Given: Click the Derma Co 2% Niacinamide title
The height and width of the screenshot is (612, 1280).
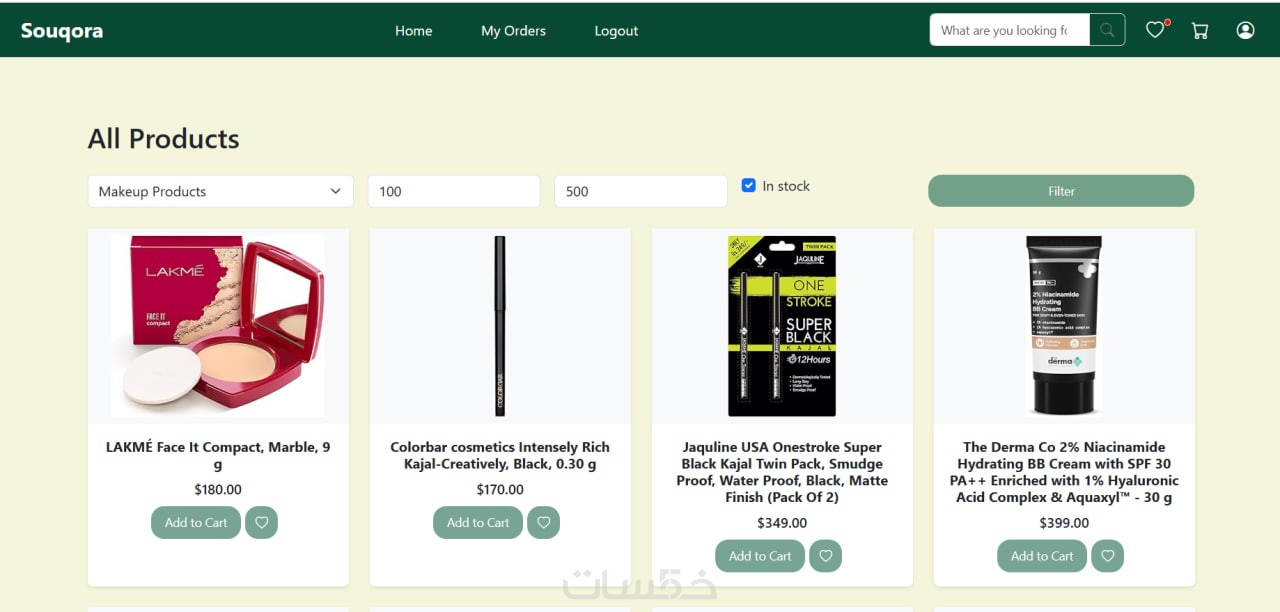Looking at the screenshot, I should [x=1064, y=472].
